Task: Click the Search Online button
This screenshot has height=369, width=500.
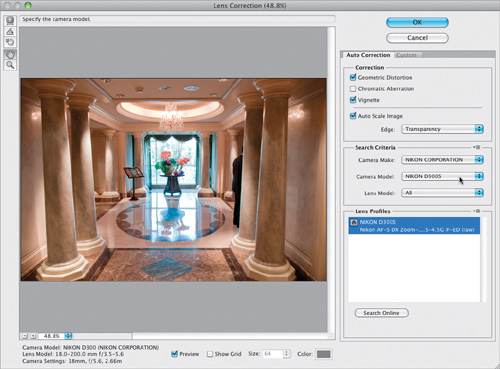Action: tap(381, 313)
